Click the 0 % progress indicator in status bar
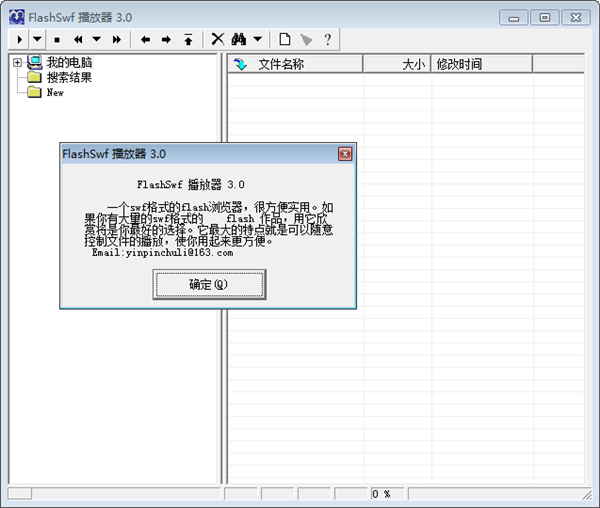This screenshot has width=600, height=508. [x=386, y=494]
